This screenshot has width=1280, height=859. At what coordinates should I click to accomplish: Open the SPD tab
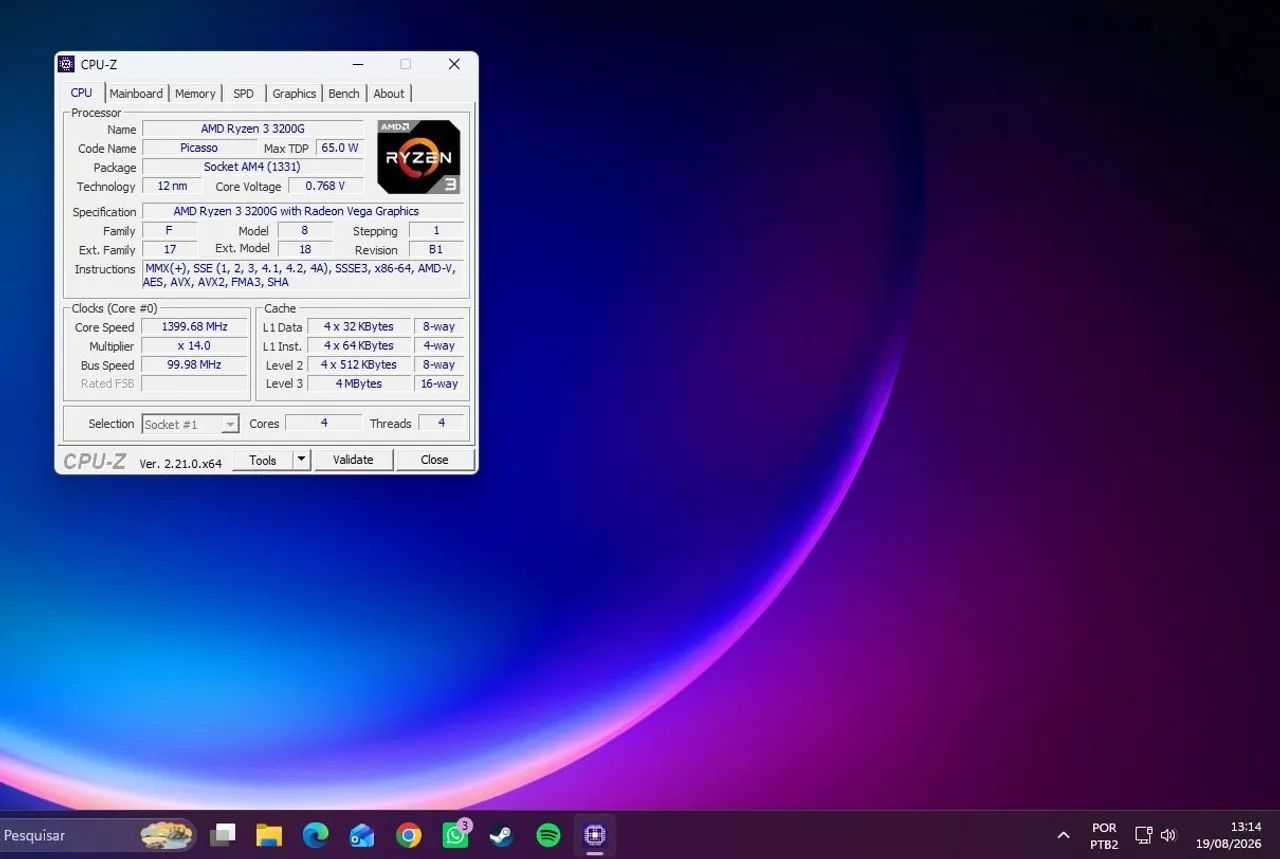coord(243,93)
